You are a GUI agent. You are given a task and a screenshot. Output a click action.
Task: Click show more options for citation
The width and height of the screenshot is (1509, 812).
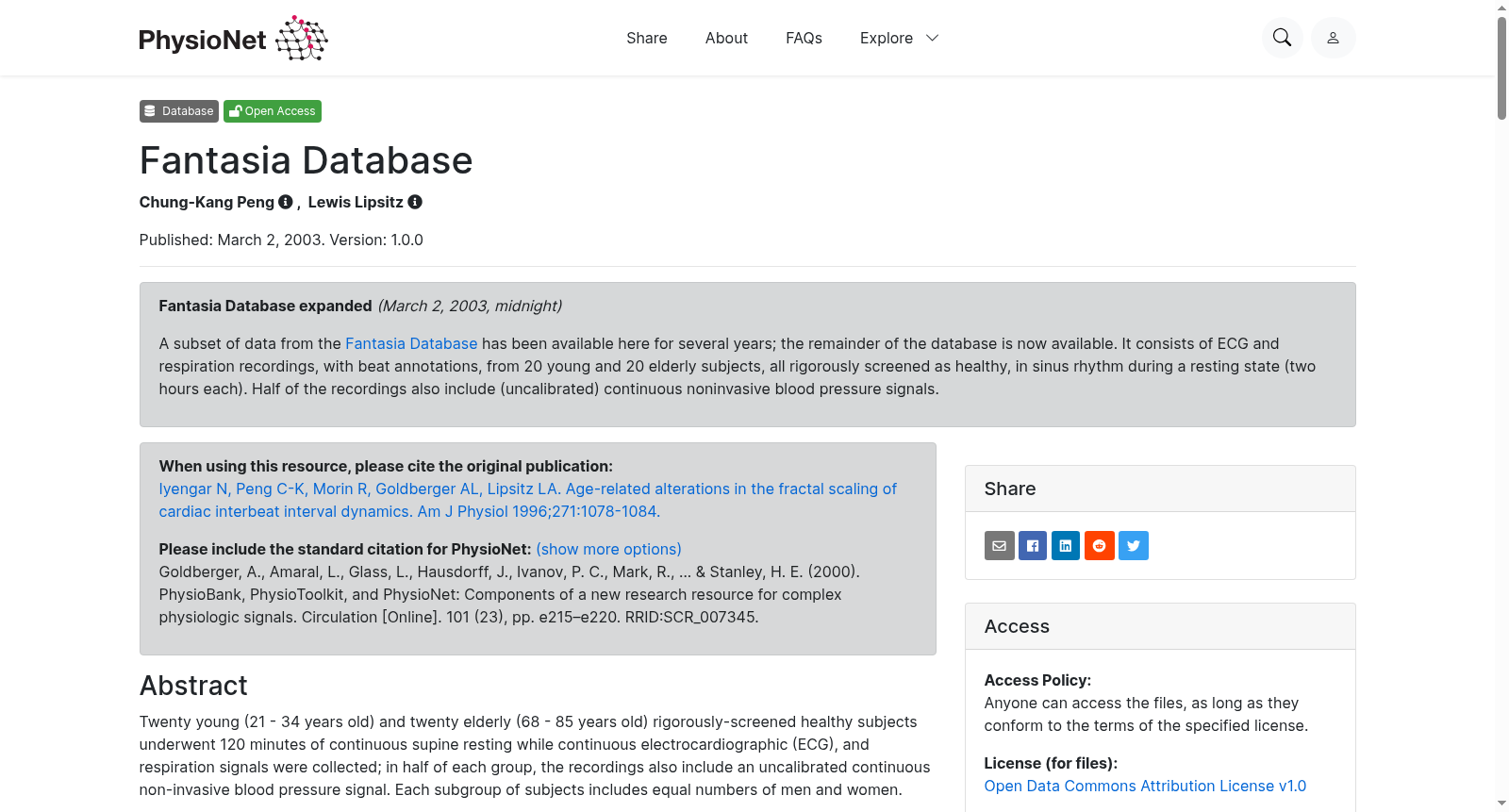pos(608,549)
